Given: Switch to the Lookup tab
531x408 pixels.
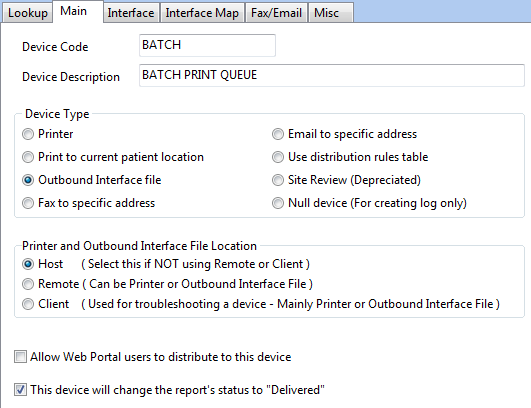Looking at the screenshot, I should pyautogui.click(x=27, y=13).
